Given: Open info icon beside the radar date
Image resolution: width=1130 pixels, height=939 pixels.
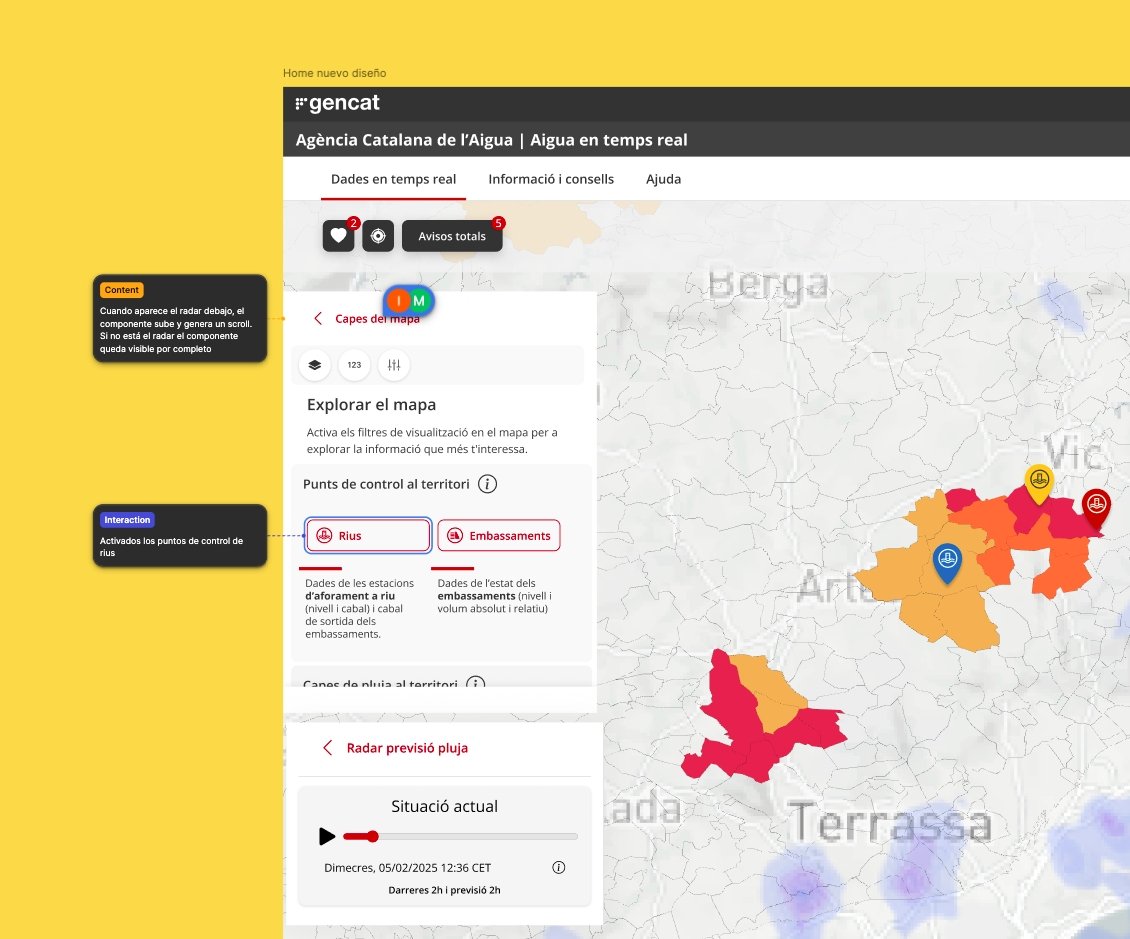Looking at the screenshot, I should (x=559, y=868).
